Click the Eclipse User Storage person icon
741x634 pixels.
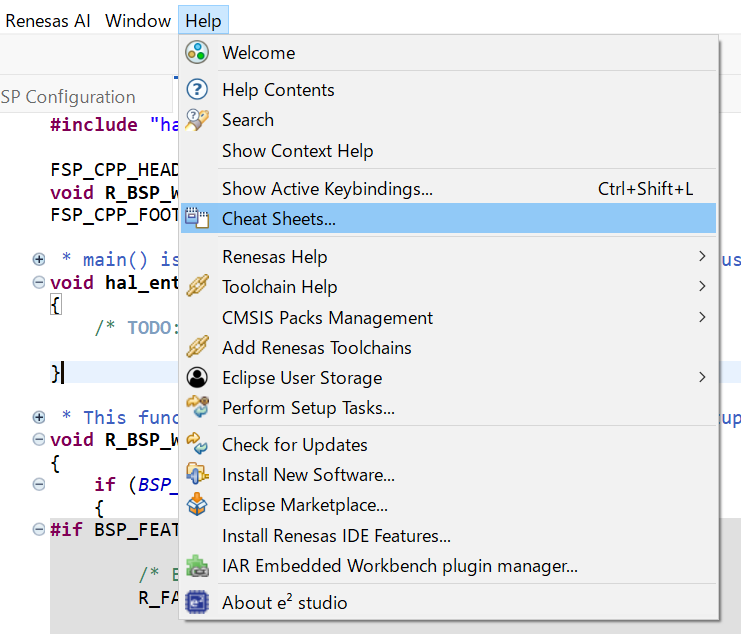[x=197, y=377]
